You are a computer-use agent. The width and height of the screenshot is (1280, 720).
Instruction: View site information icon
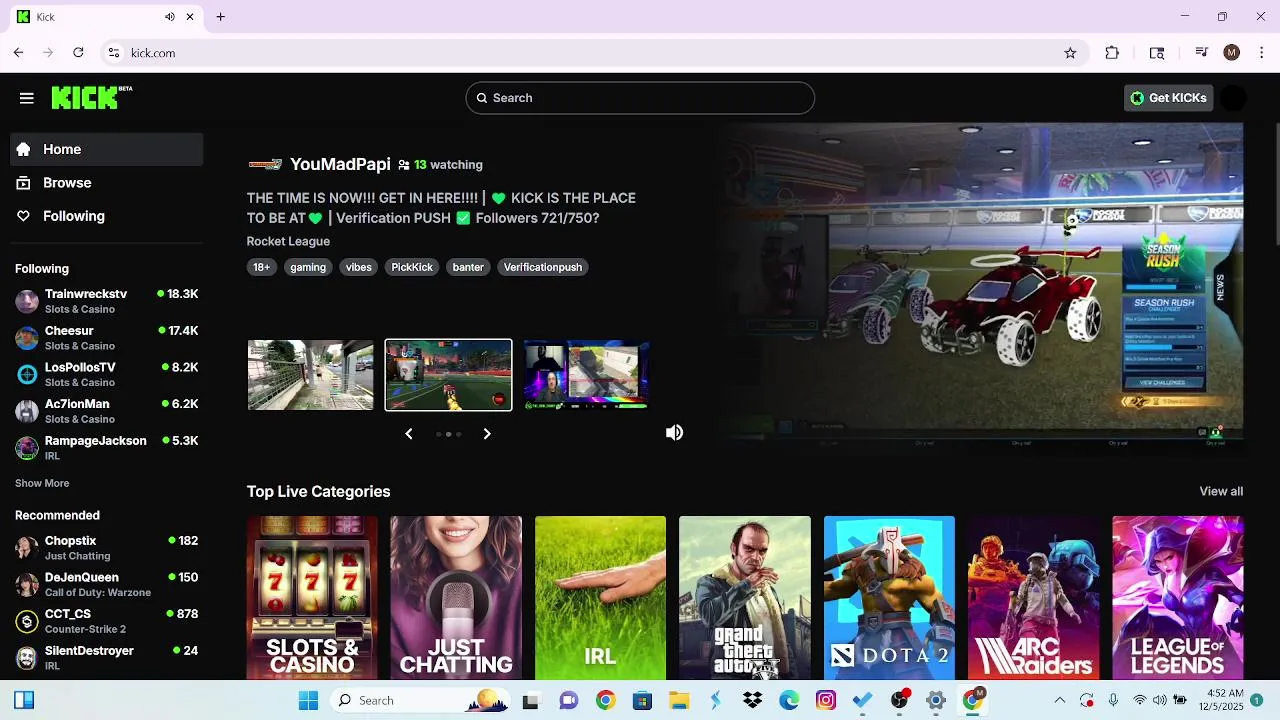tap(113, 53)
